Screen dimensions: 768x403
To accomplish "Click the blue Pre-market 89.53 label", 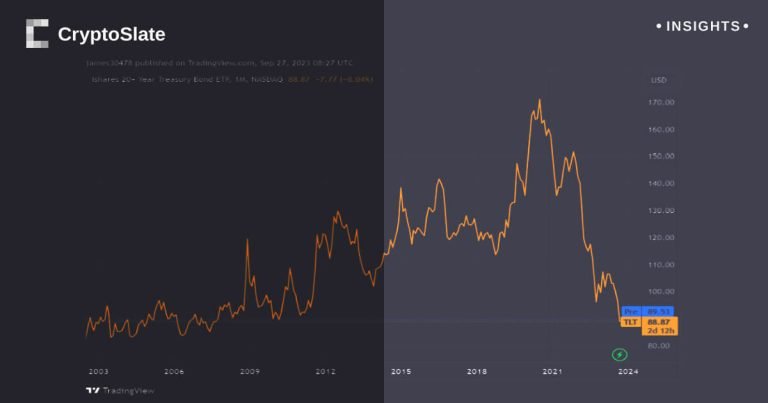I will click(x=646, y=311).
